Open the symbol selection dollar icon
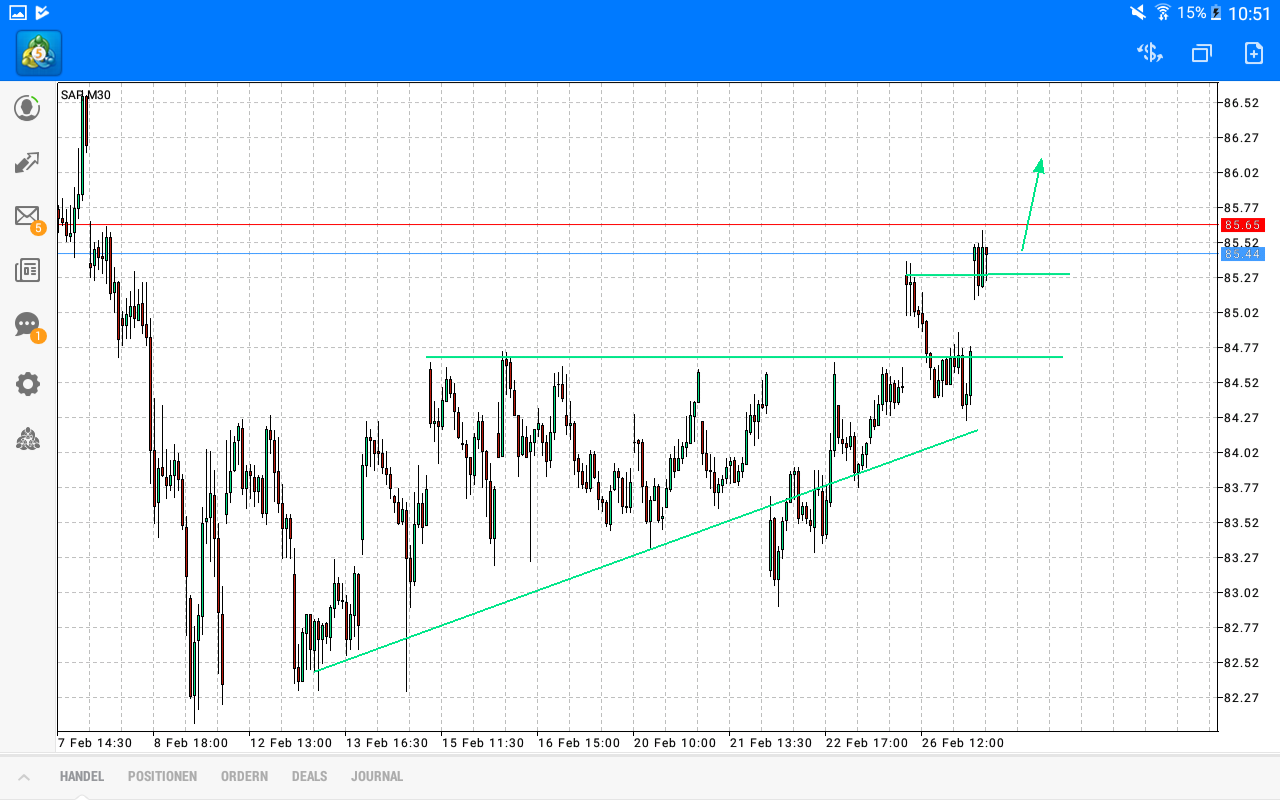This screenshot has height=800, width=1280. (1150, 53)
